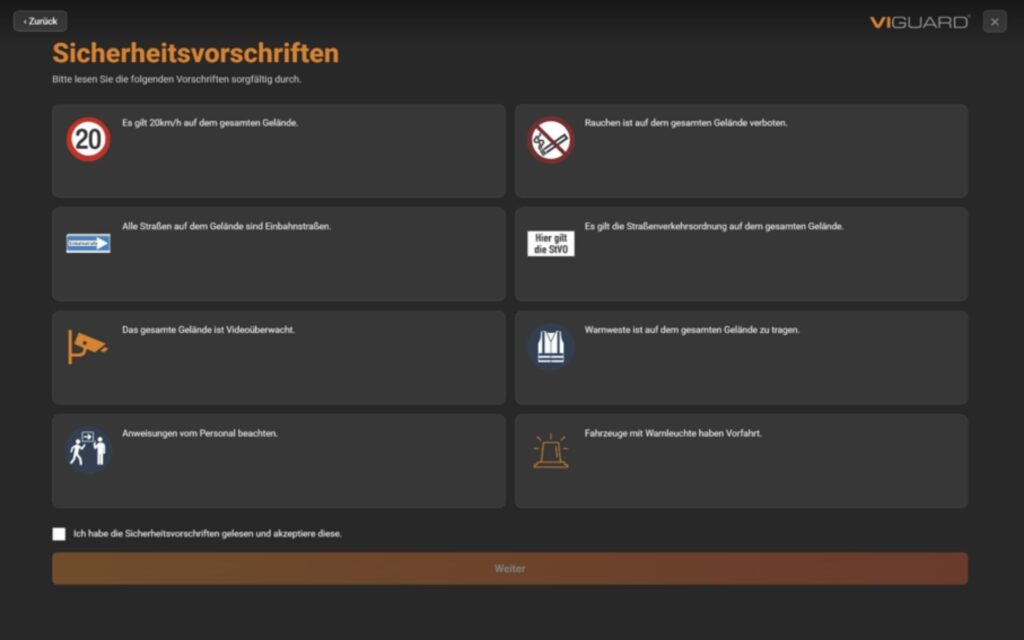Click the 20 km/h speed limit sign icon

(88, 139)
